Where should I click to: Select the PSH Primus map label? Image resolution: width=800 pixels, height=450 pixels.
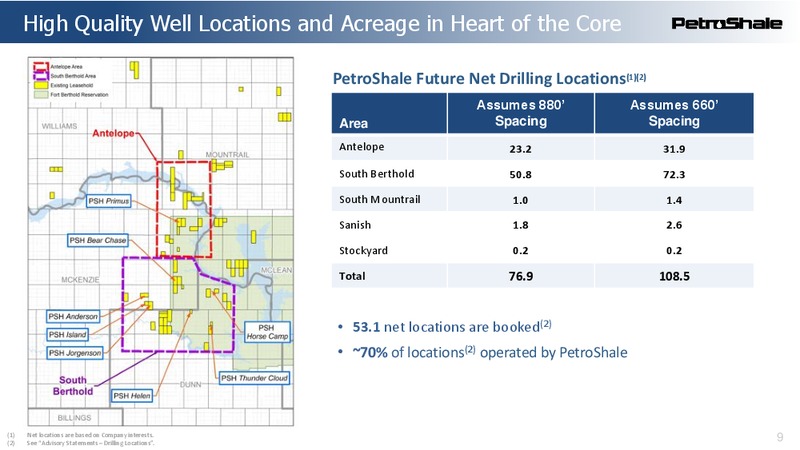109,201
